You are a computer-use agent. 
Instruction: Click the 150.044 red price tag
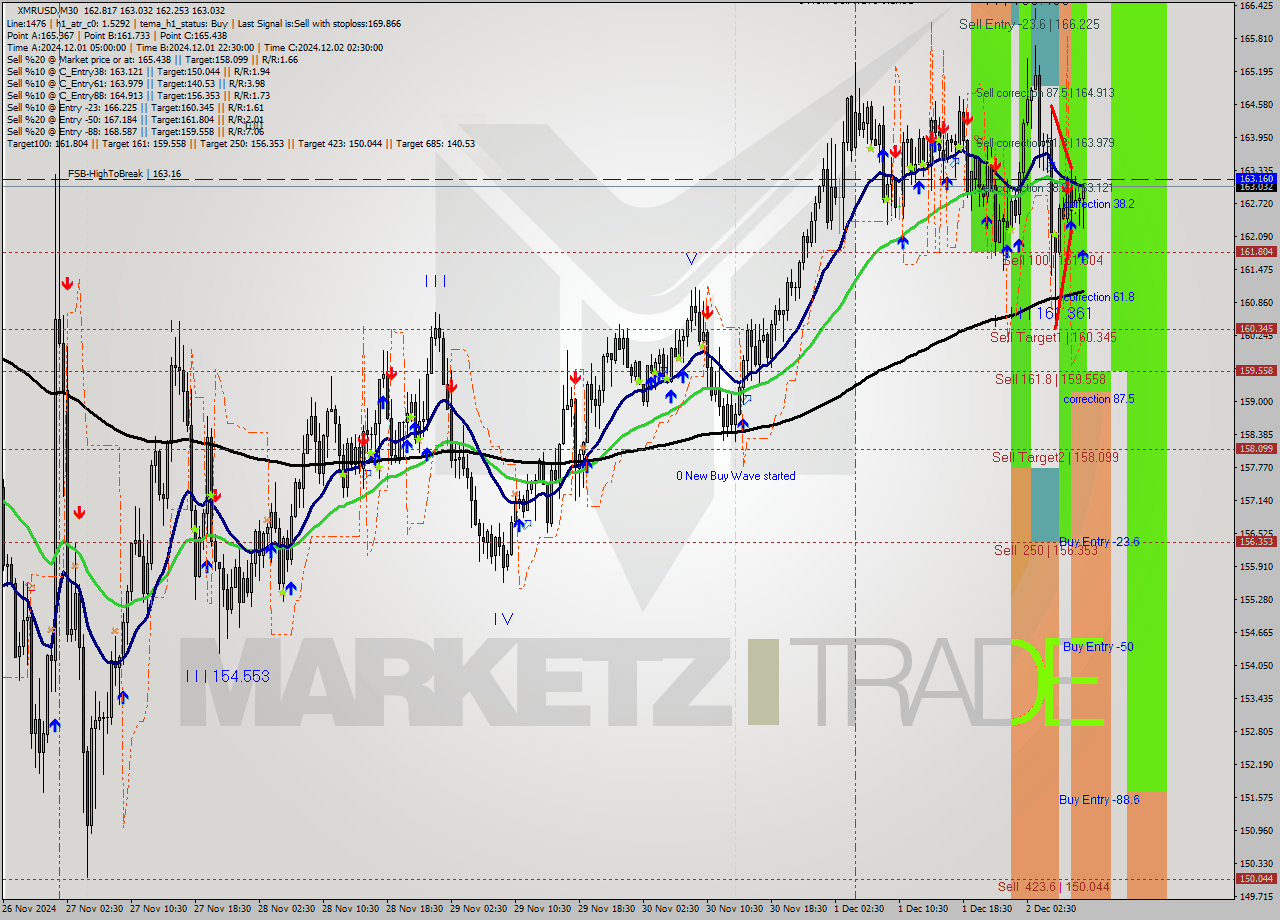[1257, 878]
